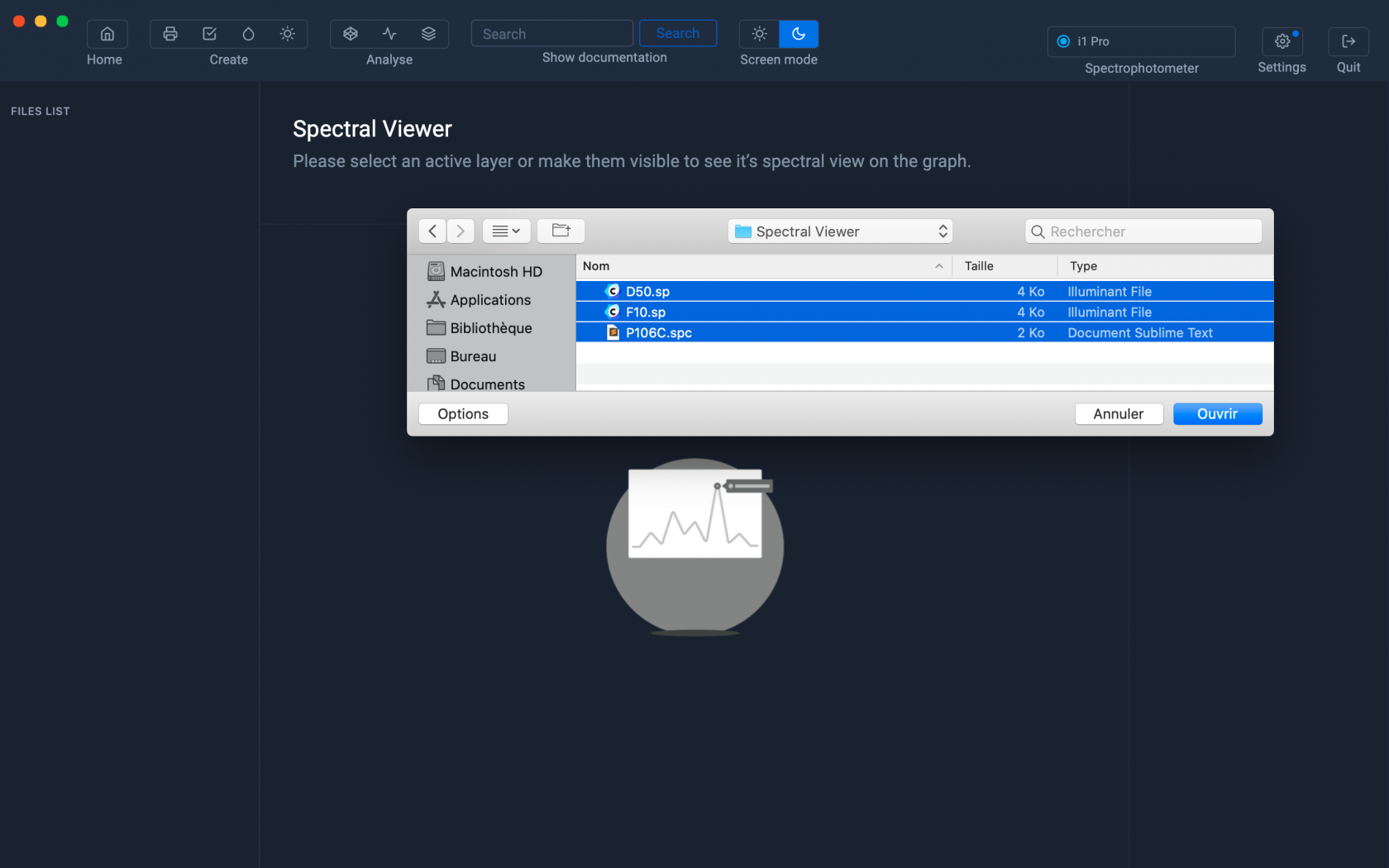The height and width of the screenshot is (868, 1389).
Task: Click the F10.sp file icon
Action: pyautogui.click(x=613, y=312)
